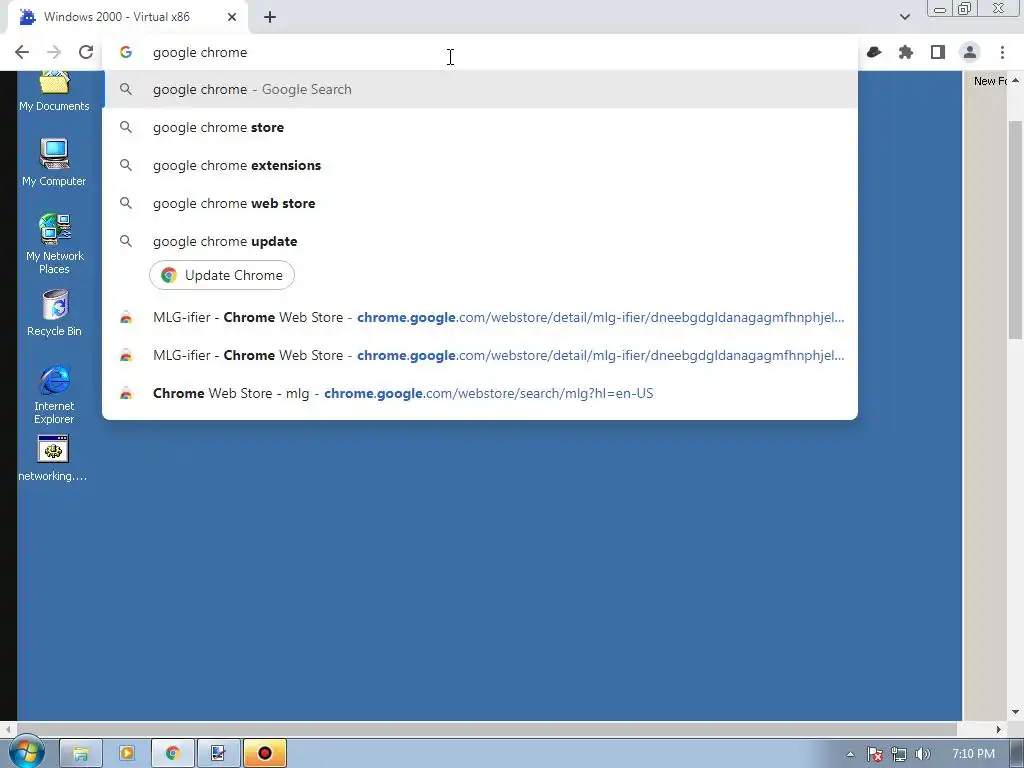Expand the tab search chevron
The height and width of the screenshot is (768, 1024).
[904, 17]
